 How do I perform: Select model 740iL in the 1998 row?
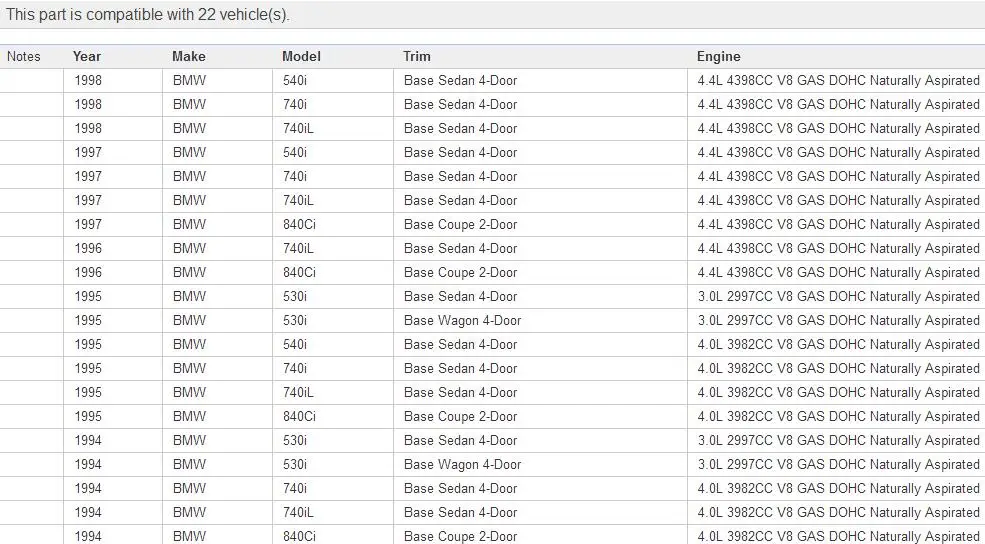point(298,128)
